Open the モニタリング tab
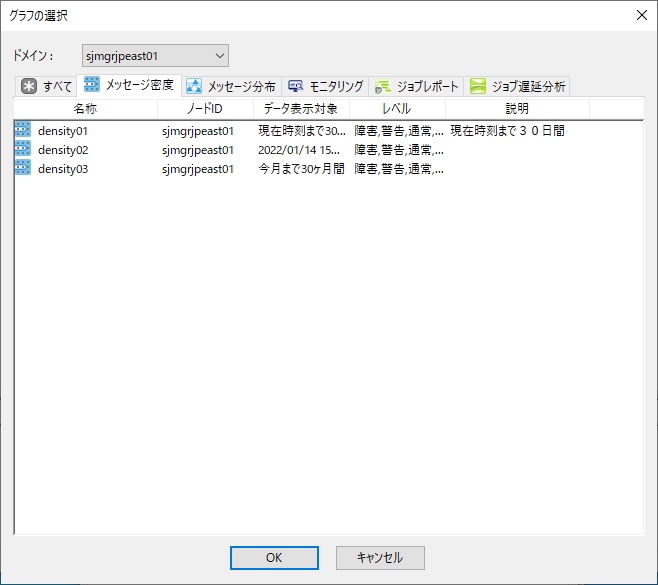658x585 pixels. point(325,86)
